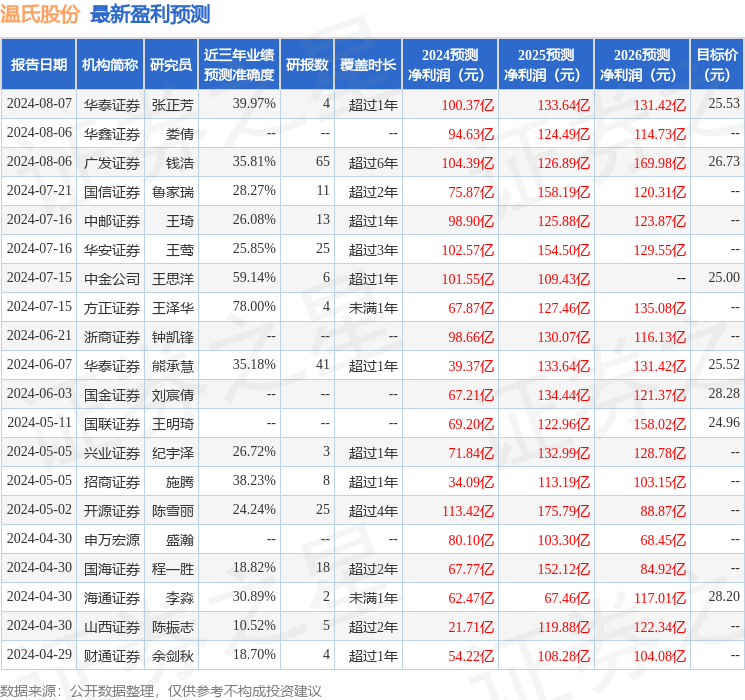Select the date 2024-08-07 cell
The width and height of the screenshot is (745, 700).
(x=39, y=104)
